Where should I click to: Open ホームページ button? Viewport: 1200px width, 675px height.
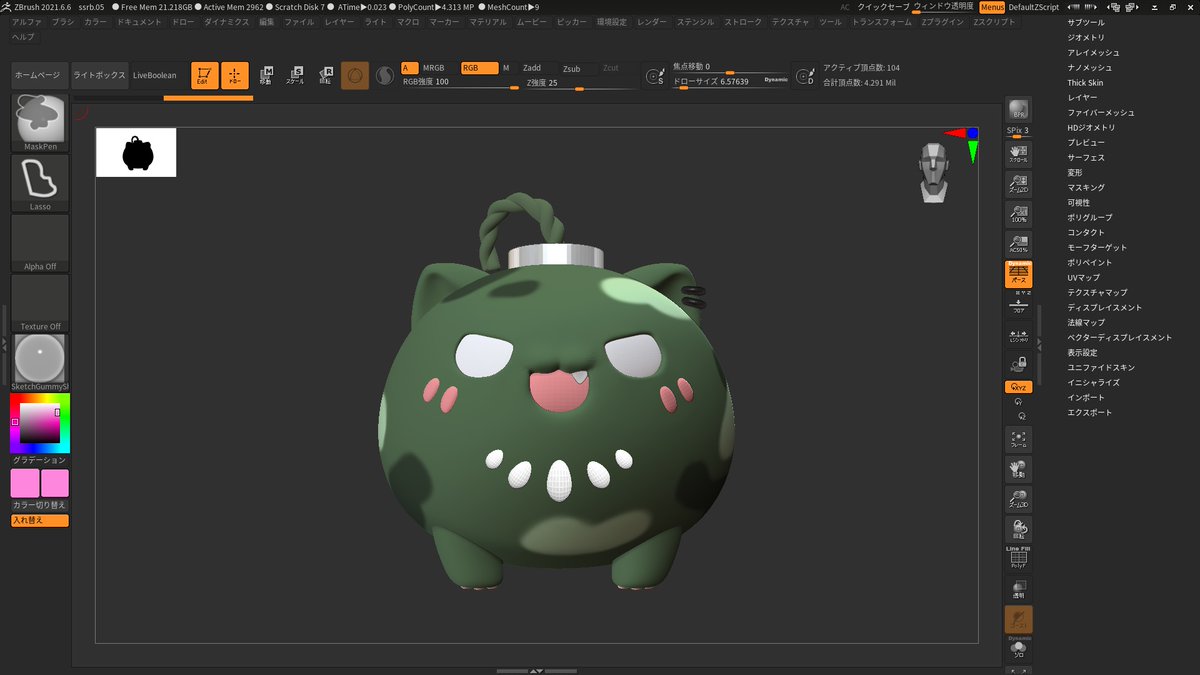40,75
